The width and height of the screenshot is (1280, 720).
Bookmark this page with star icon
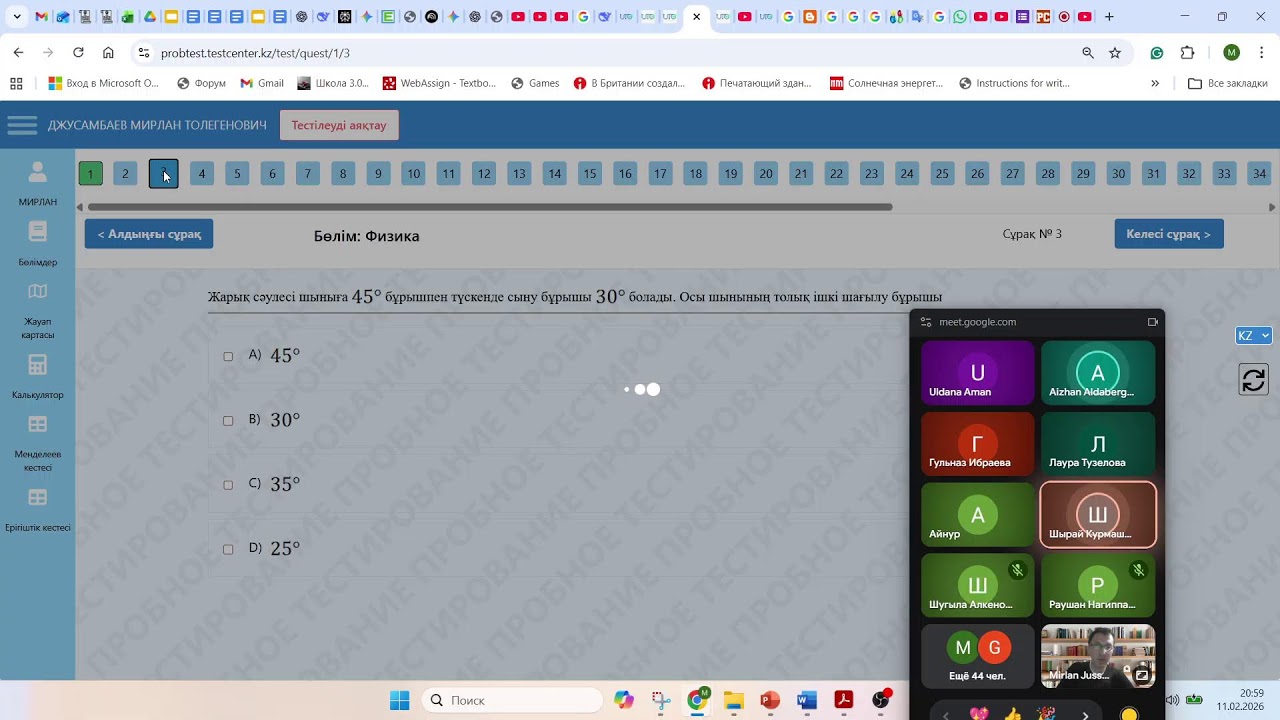(1115, 53)
